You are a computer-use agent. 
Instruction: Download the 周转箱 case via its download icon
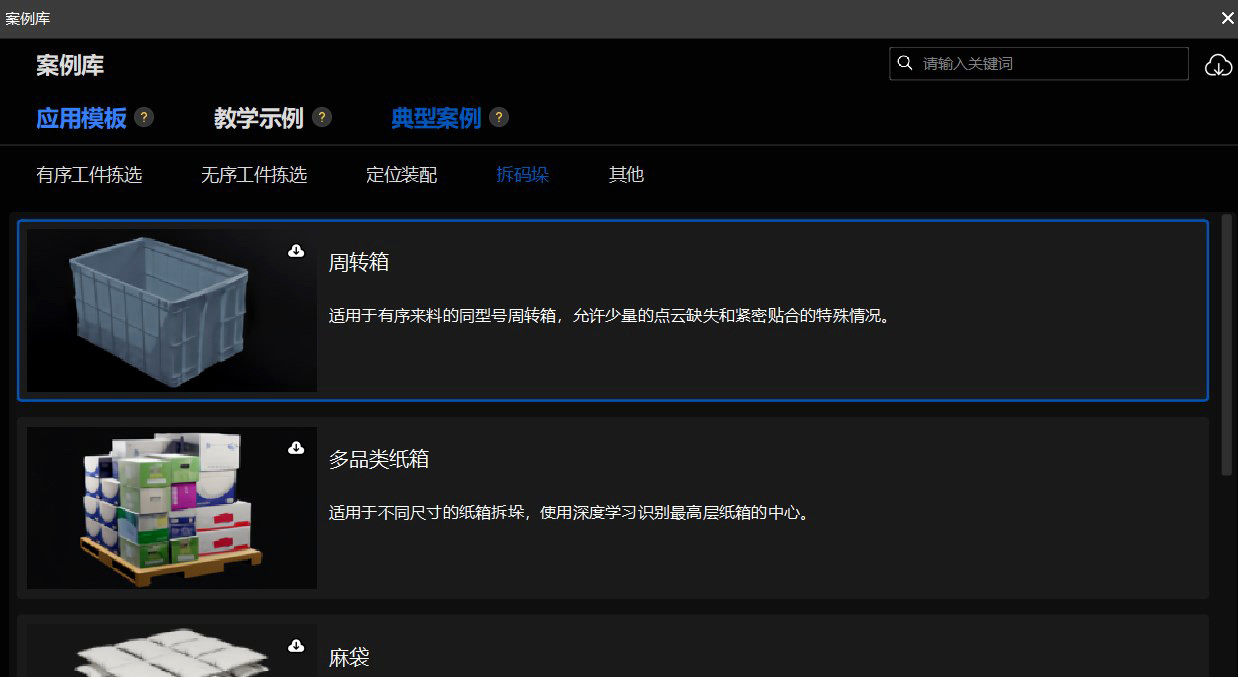click(296, 252)
